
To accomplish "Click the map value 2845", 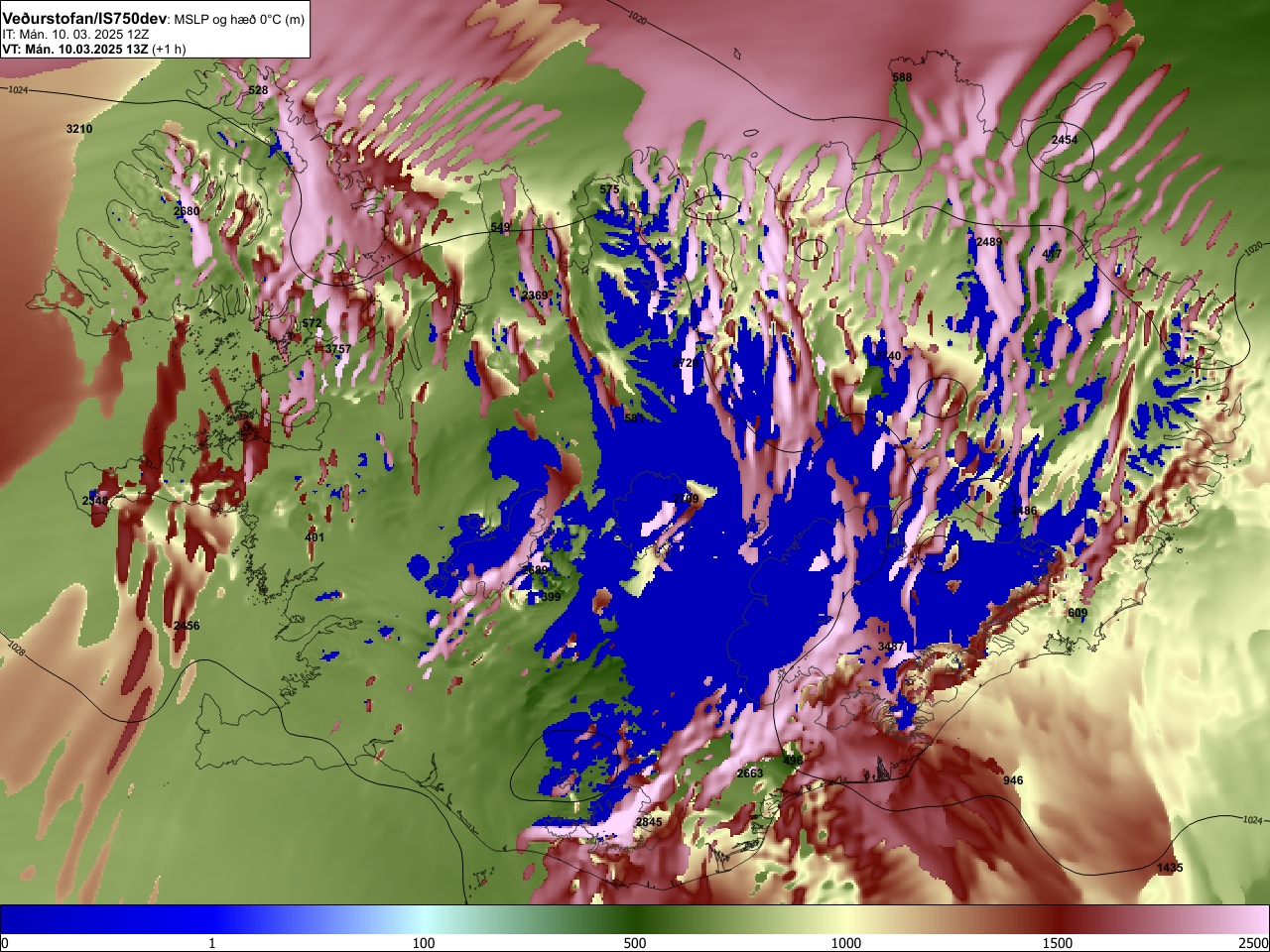I will click(649, 822).
